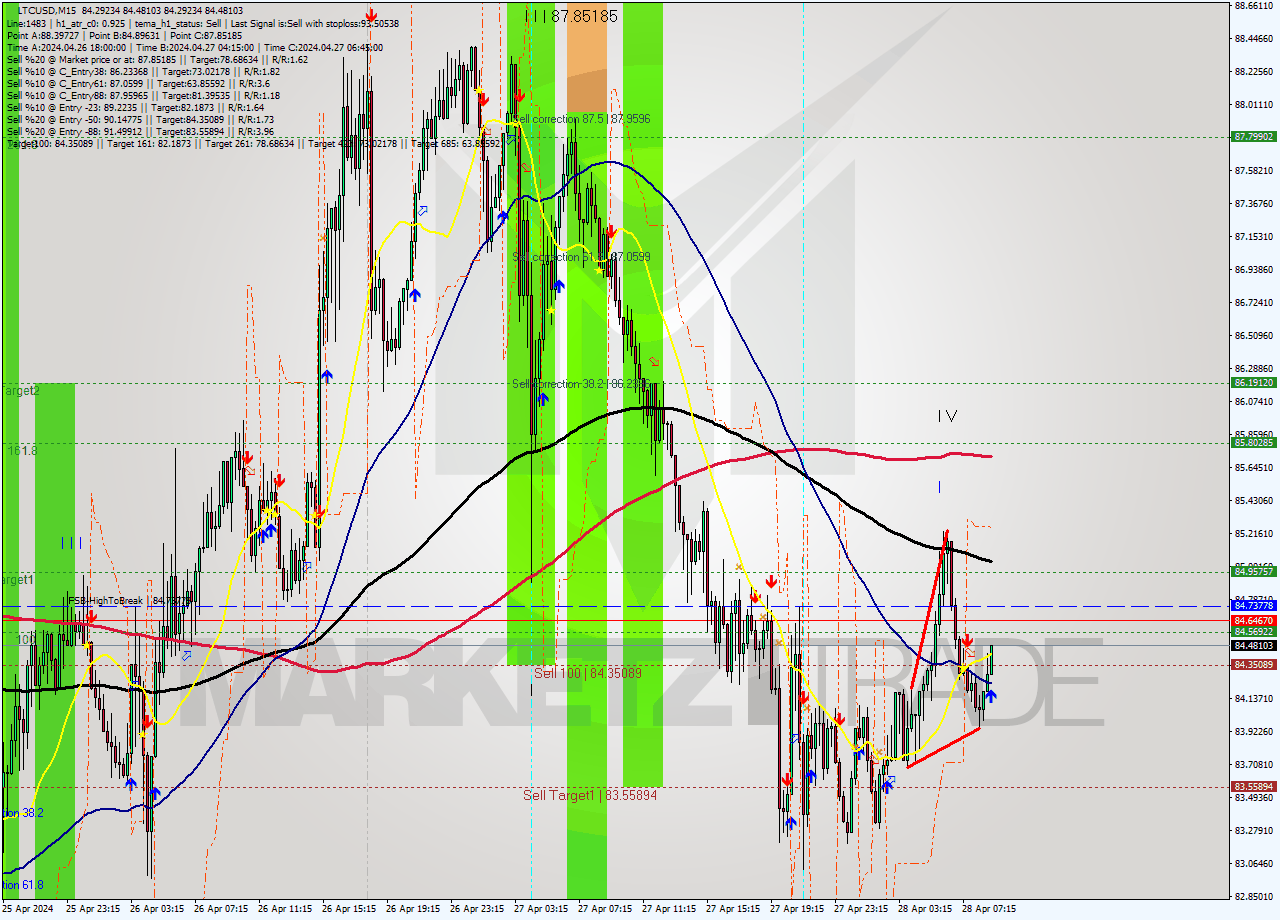The height and width of the screenshot is (920, 1280).
Task: Click the 'Sell correction 61.8 | 87.0599' label
Action: pos(581,257)
